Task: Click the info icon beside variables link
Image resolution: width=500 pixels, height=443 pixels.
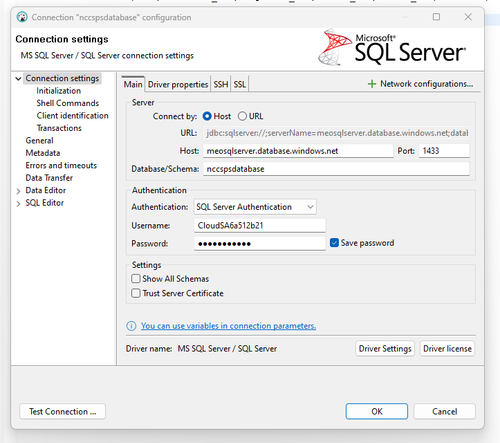Action: point(131,326)
